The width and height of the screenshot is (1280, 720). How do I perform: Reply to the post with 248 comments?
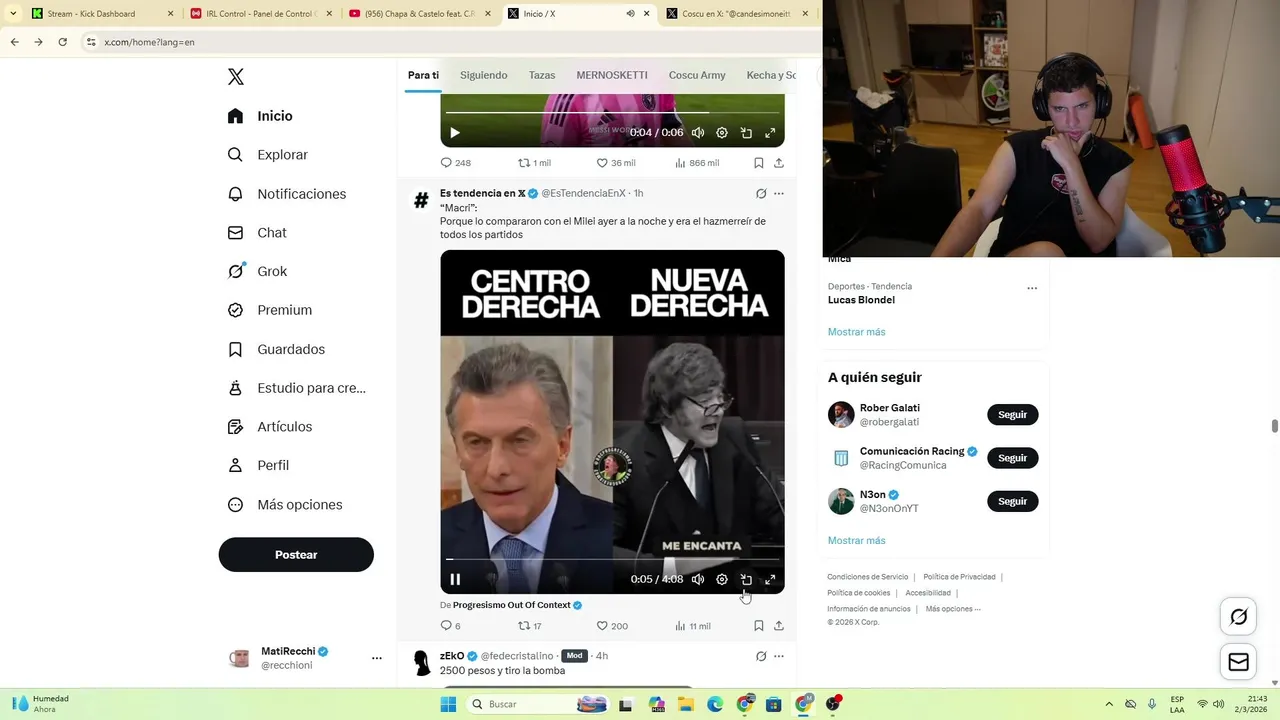click(x=455, y=163)
